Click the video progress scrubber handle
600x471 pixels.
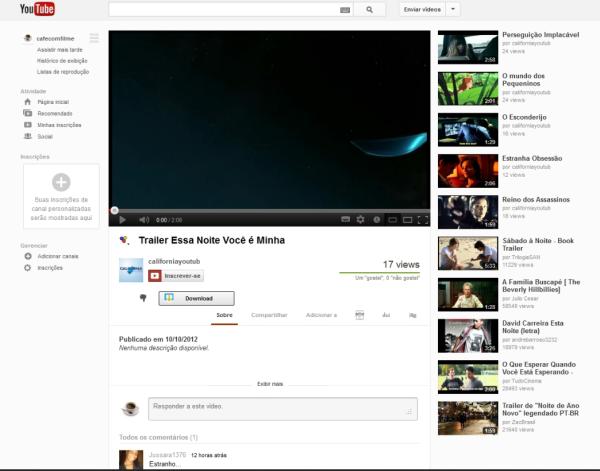click(114, 210)
